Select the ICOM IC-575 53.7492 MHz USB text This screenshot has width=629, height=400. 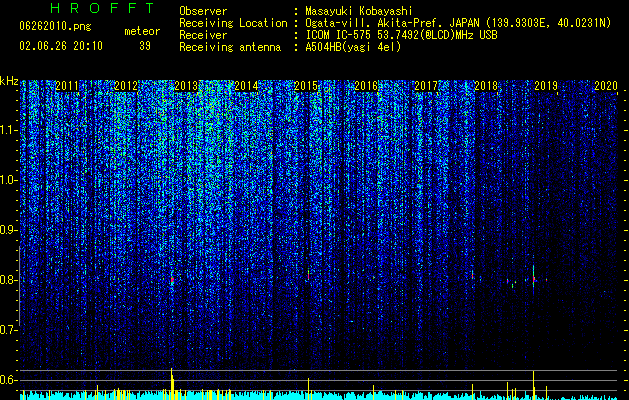(401, 35)
